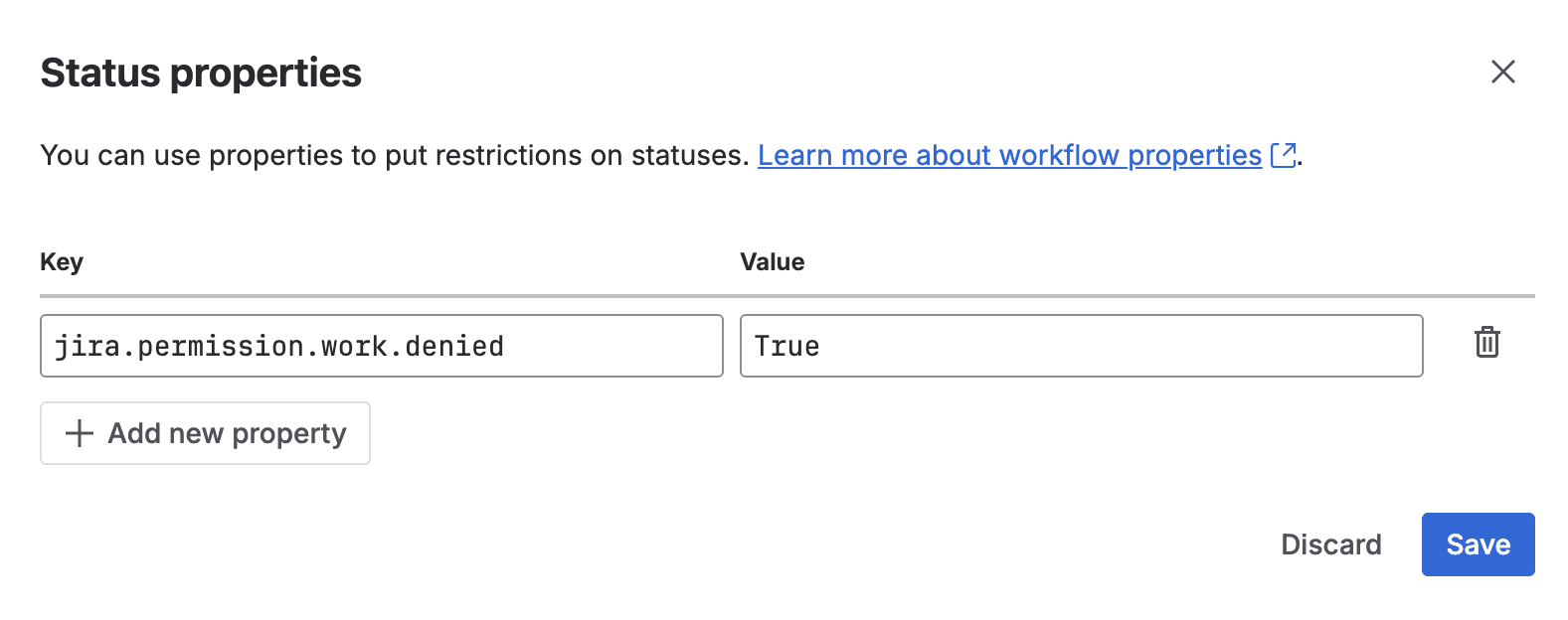Click the Save button
The height and width of the screenshot is (620, 1568).
tap(1478, 544)
